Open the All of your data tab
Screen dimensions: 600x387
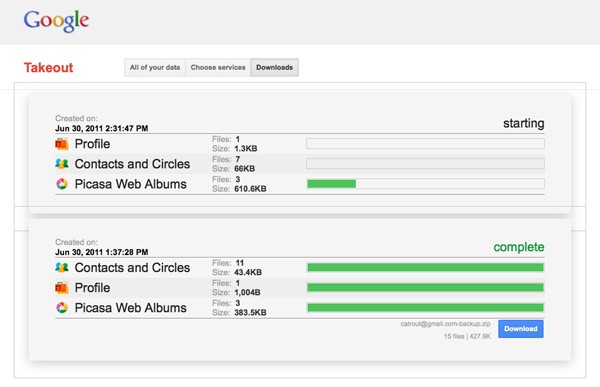coord(155,67)
